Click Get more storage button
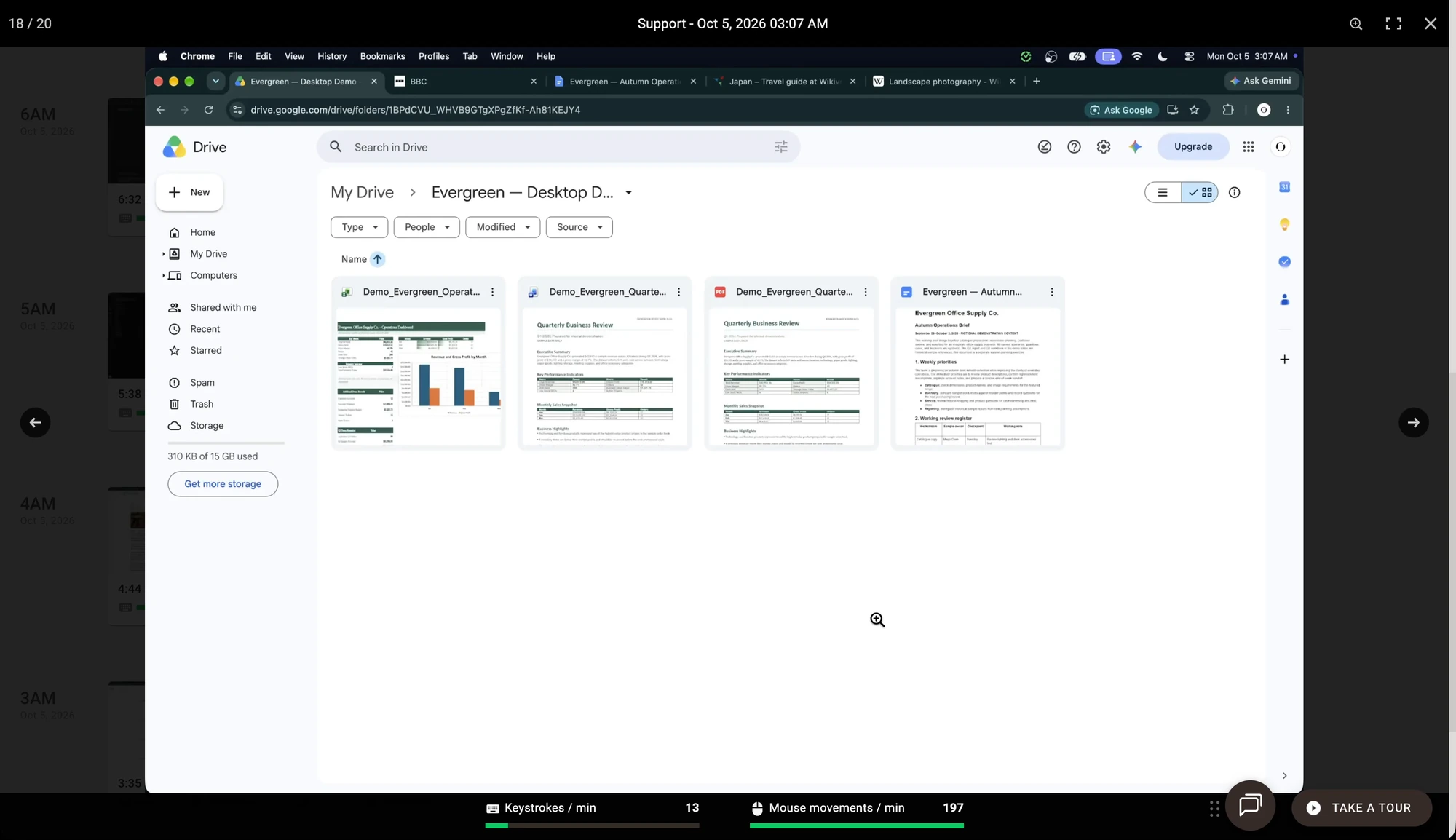The image size is (1456, 840). tap(223, 484)
